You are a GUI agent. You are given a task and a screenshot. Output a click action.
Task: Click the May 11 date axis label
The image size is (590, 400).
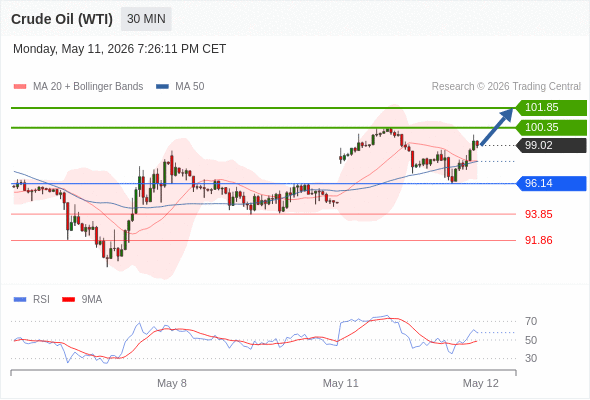341,383
